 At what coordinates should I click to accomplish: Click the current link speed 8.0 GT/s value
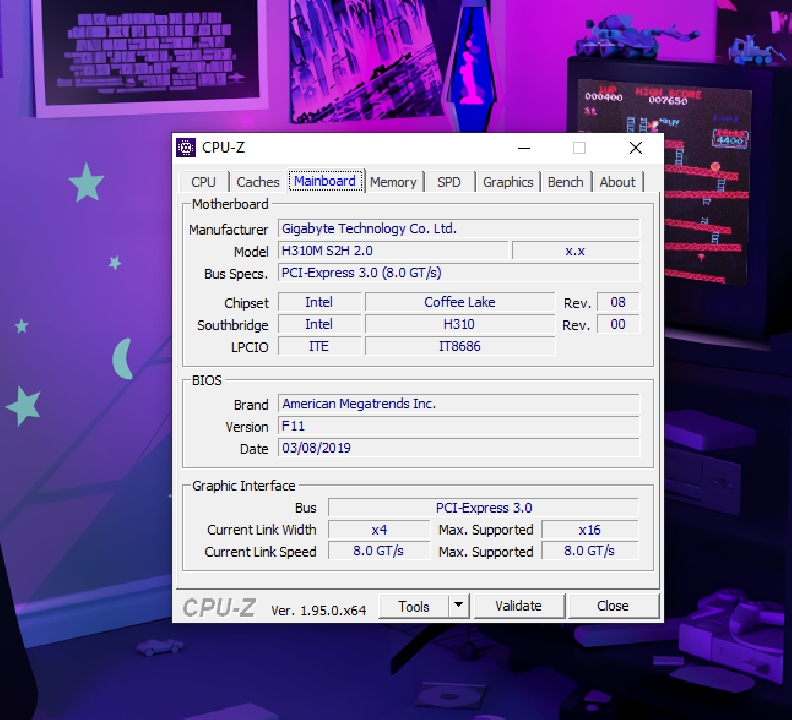[x=379, y=551]
